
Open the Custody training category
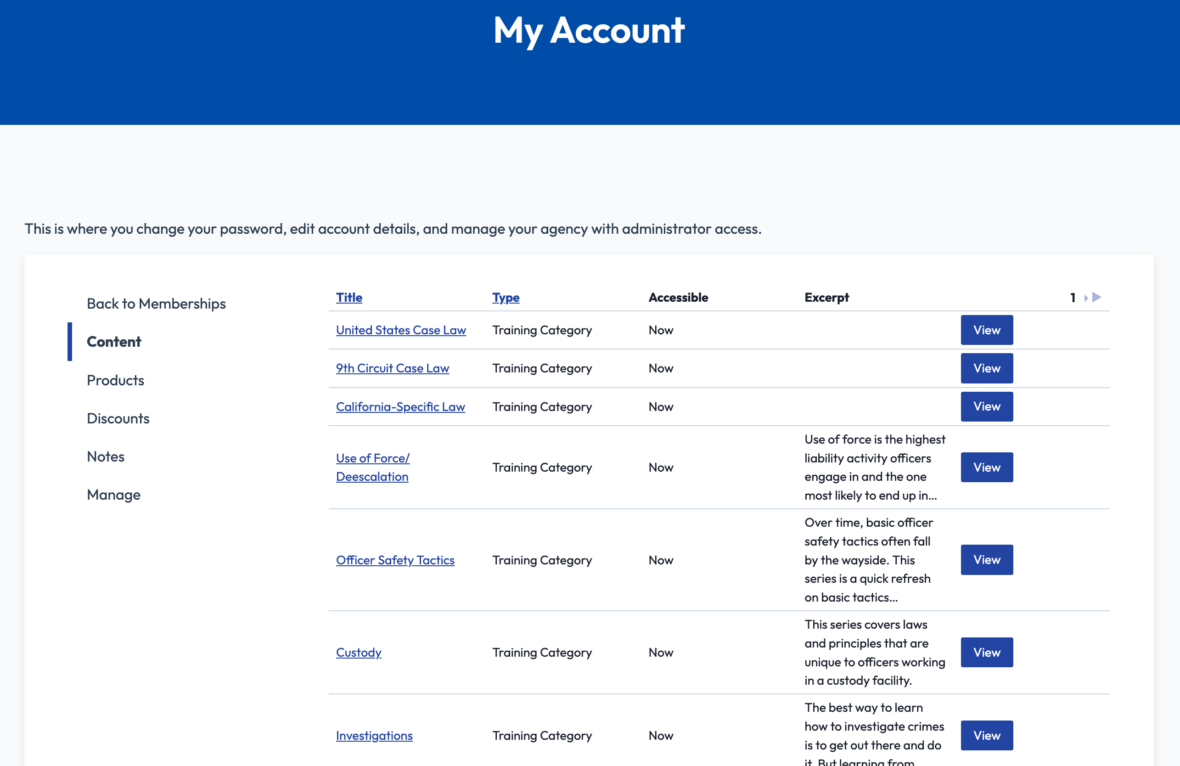coord(359,652)
